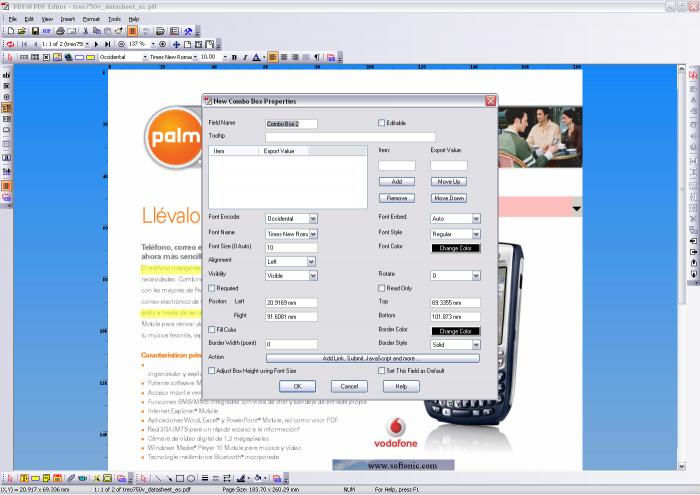
Task: Click the Cut scissors icon
Action: (85, 31)
